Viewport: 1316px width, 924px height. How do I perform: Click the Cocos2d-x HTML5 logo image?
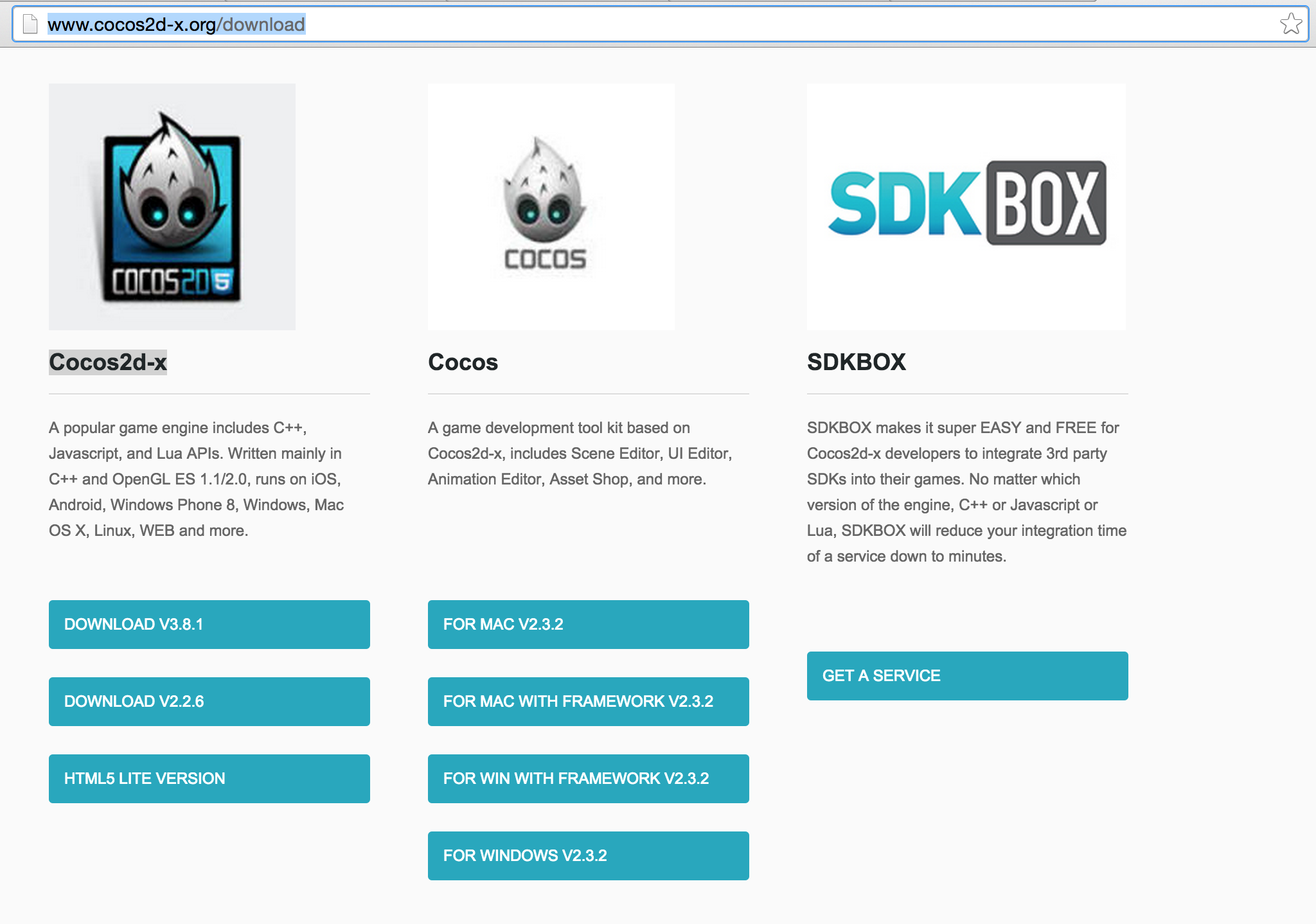click(172, 207)
